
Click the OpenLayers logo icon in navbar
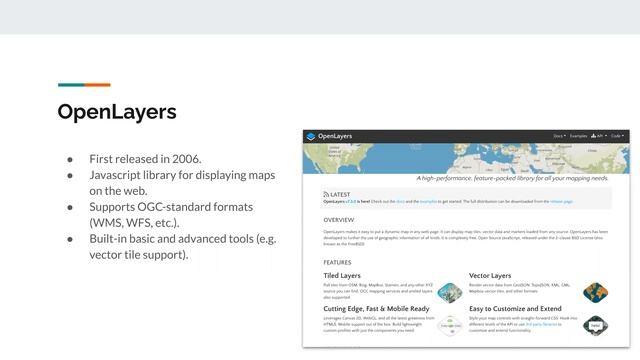pos(311,136)
